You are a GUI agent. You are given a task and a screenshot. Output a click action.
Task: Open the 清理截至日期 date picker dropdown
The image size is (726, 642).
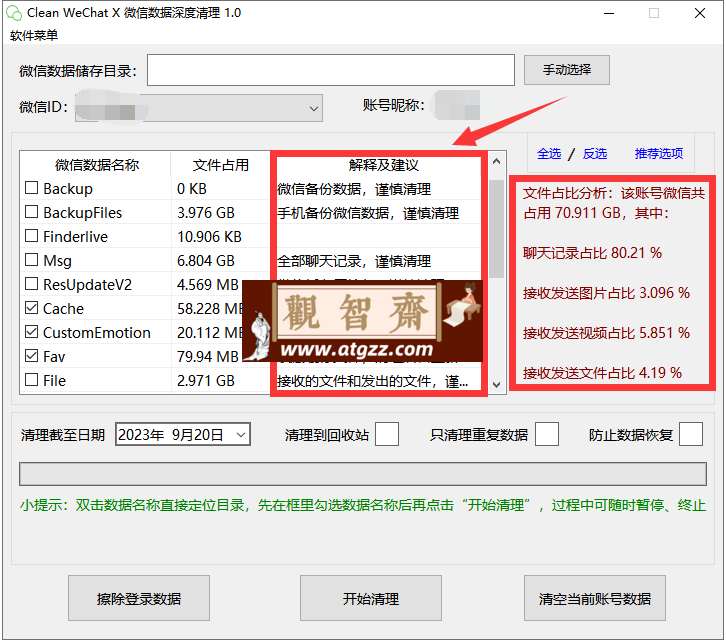point(241,435)
